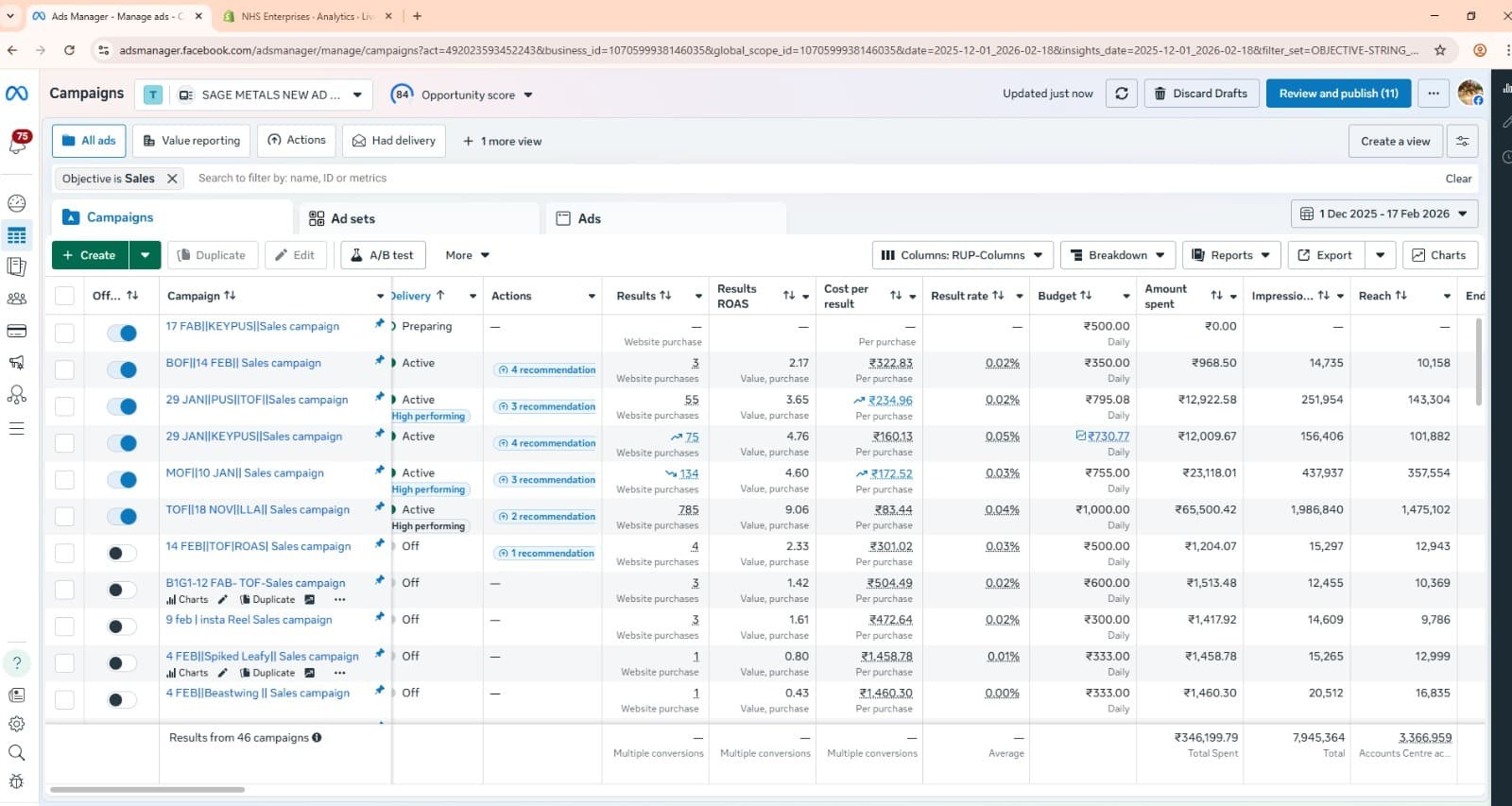Viewport: 1512px width, 806px height.
Task: Click the horizontal scrollbar at table bottom
Action: 147,789
